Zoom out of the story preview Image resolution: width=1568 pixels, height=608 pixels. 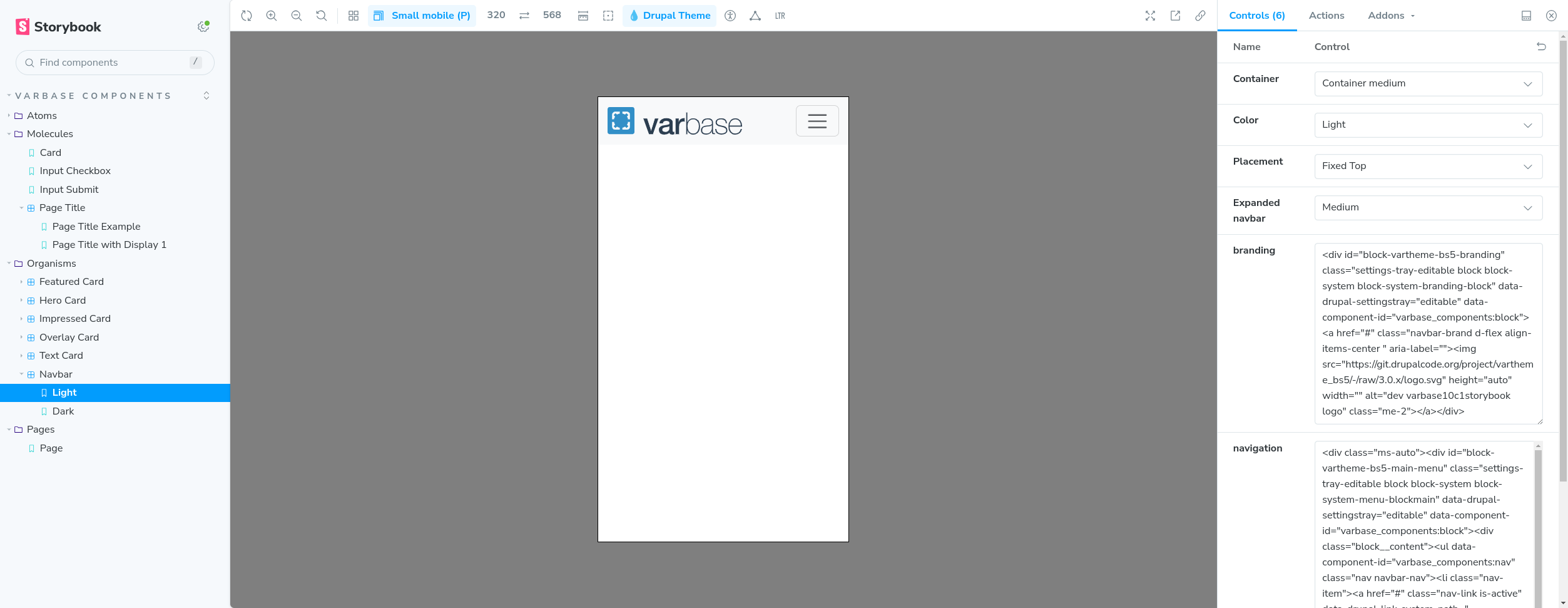[297, 16]
